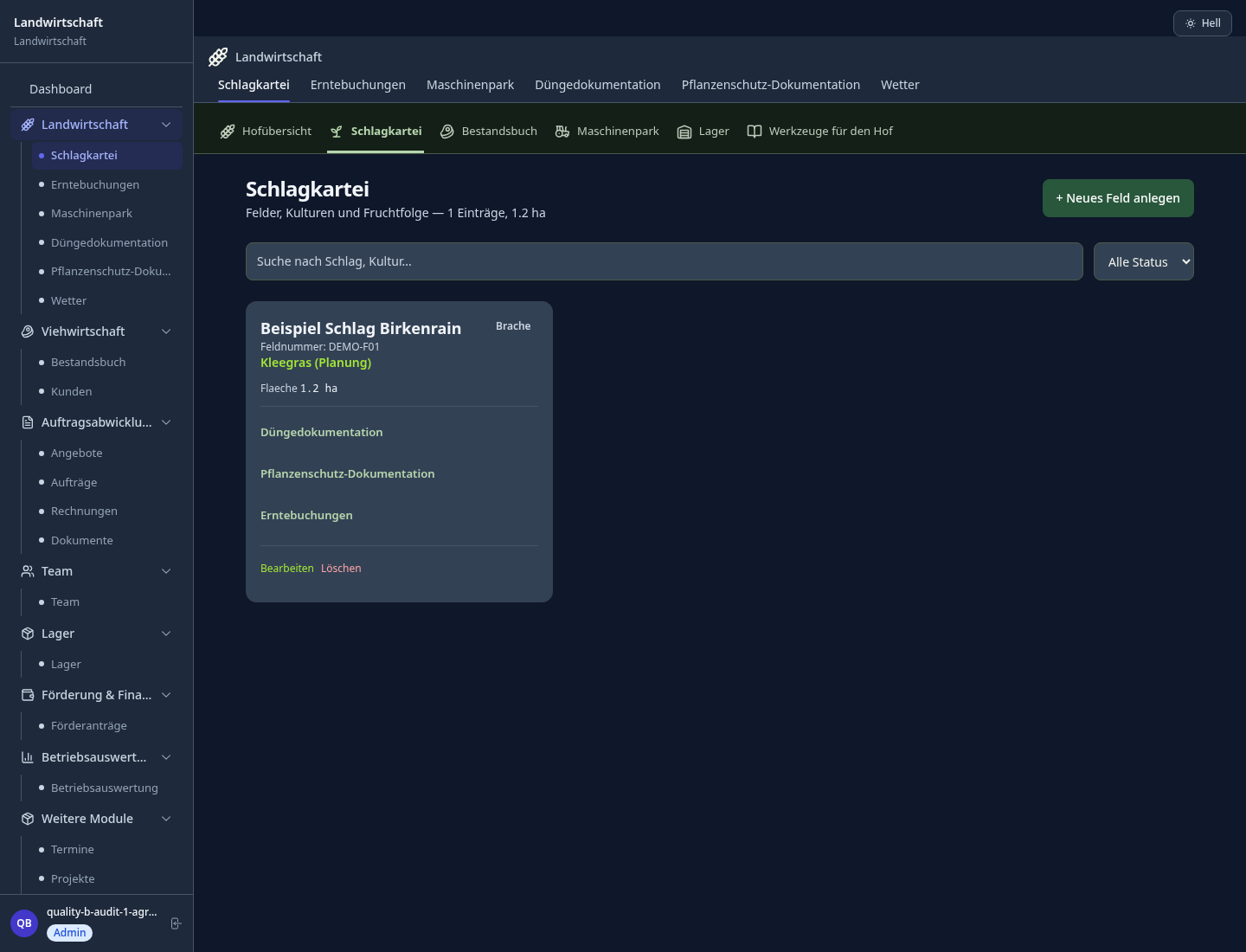The height and width of the screenshot is (952, 1246).
Task: Click the wheat icon next to Landwirtschaft header
Action: [218, 57]
